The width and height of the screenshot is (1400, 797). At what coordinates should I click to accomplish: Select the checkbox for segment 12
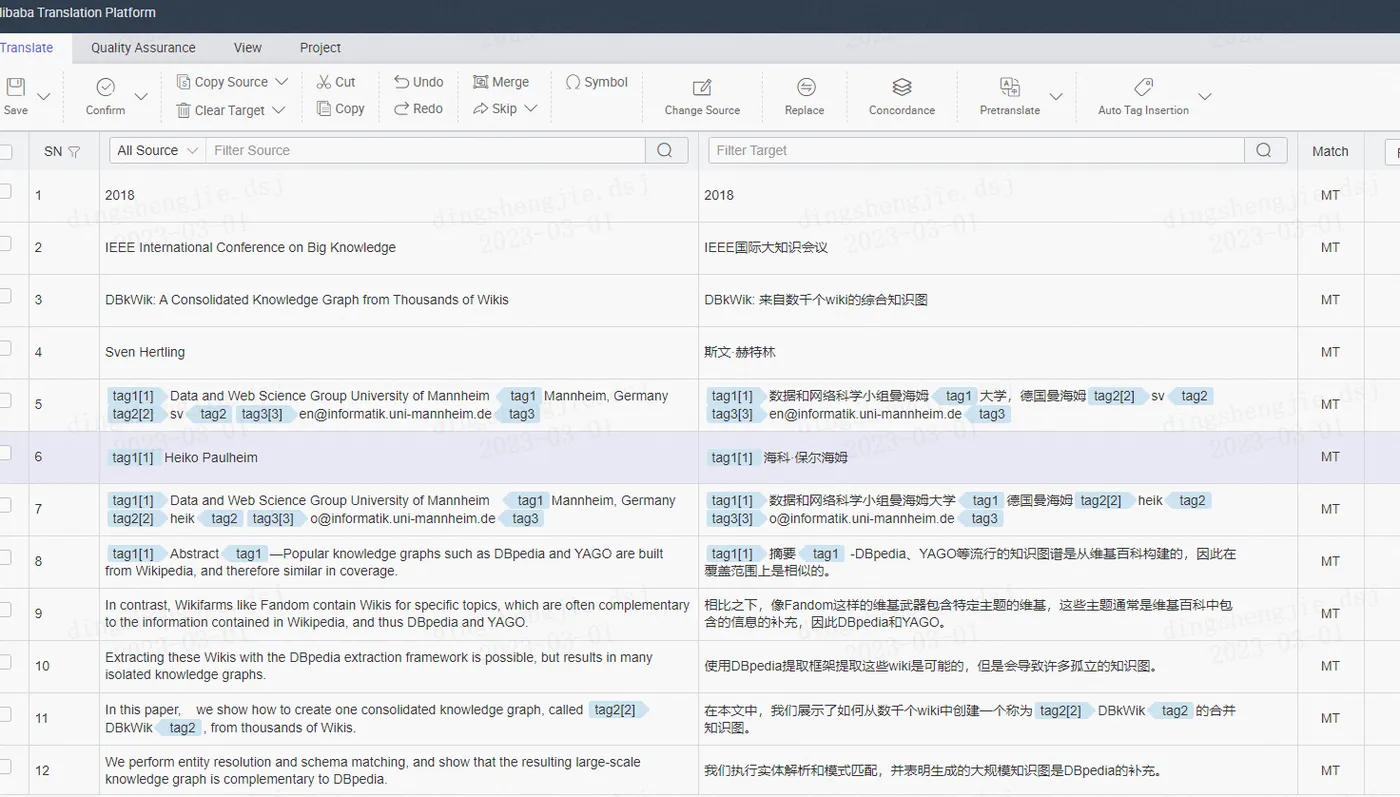point(6,767)
